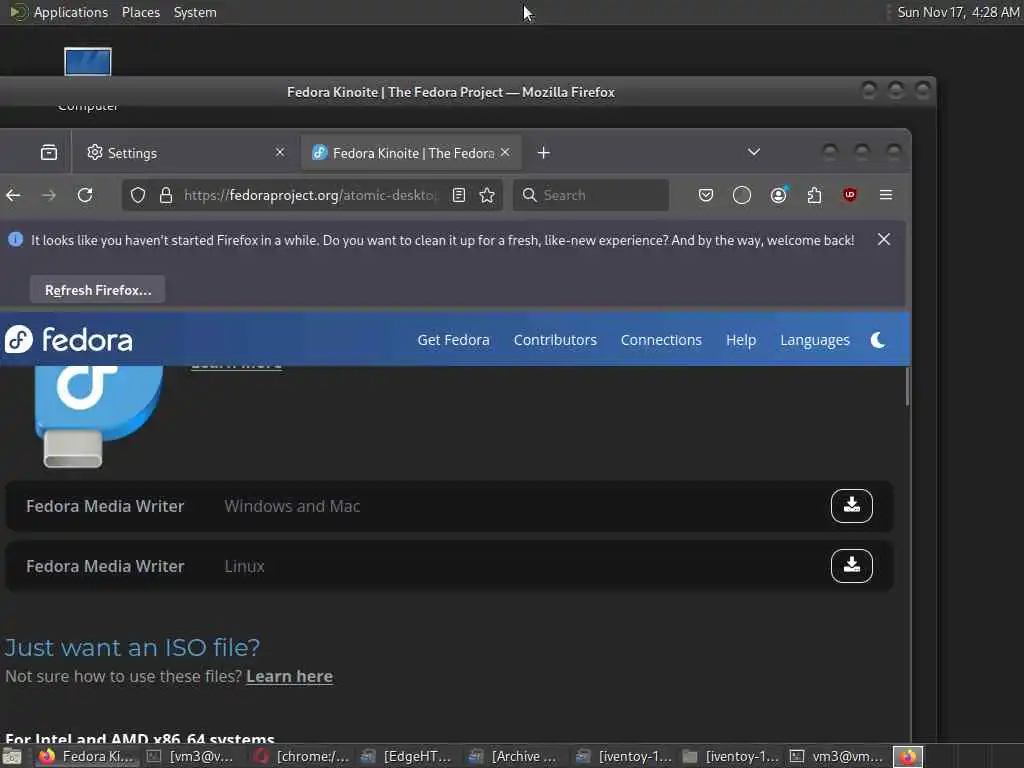Image resolution: width=1024 pixels, height=768 pixels.
Task: Click the address bar URL field
Action: coord(311,195)
